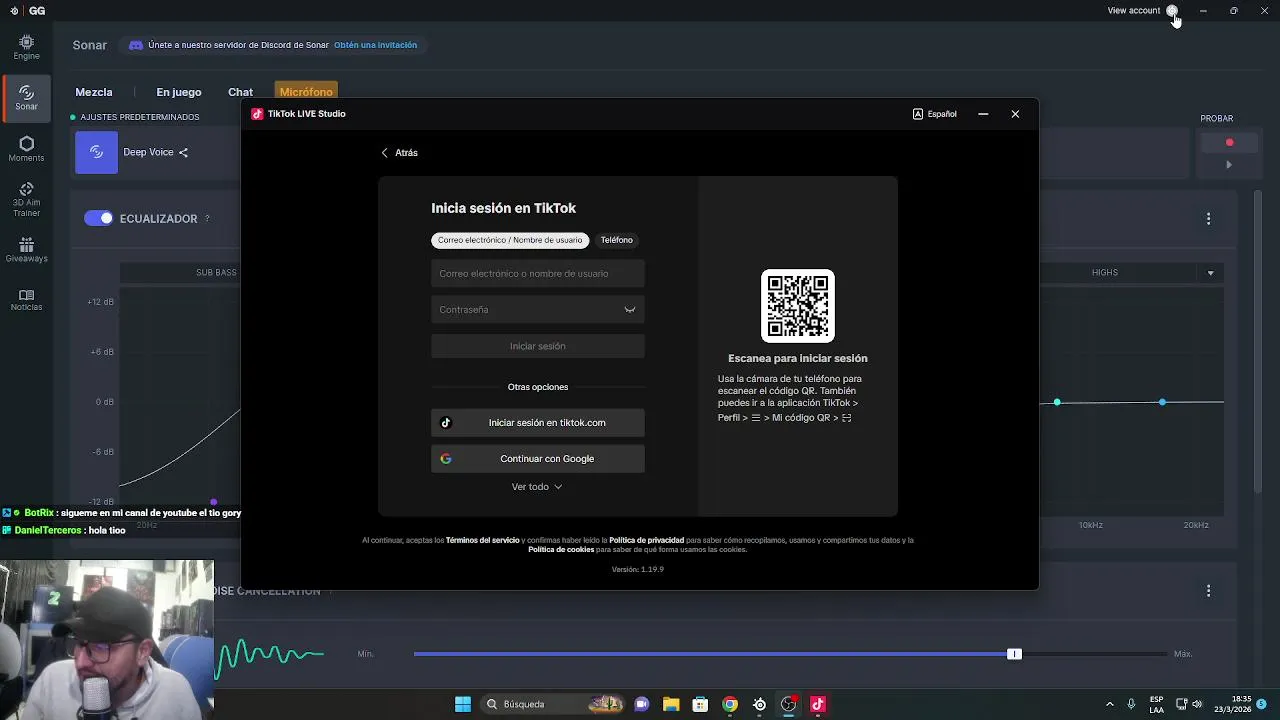Viewport: 1280px width, 720px height.
Task: Click Iniciar sesión en tiktok.com
Action: pos(538,423)
